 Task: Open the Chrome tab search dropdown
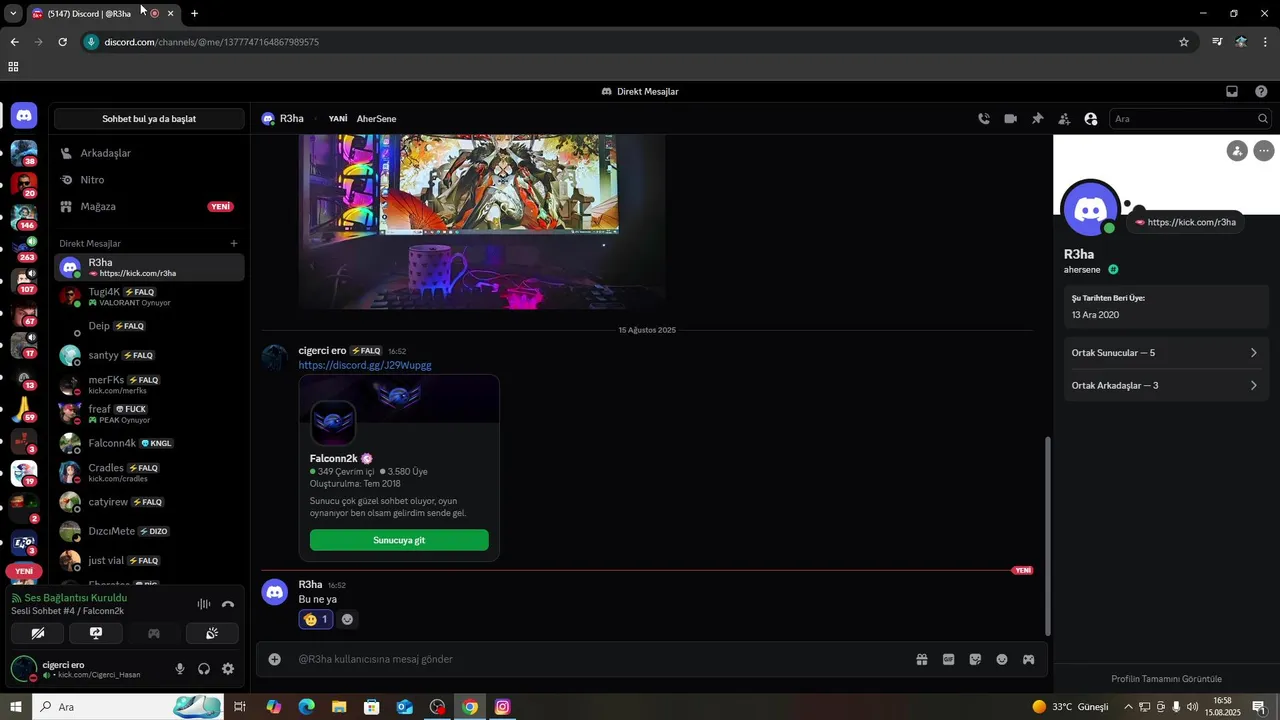(x=13, y=13)
